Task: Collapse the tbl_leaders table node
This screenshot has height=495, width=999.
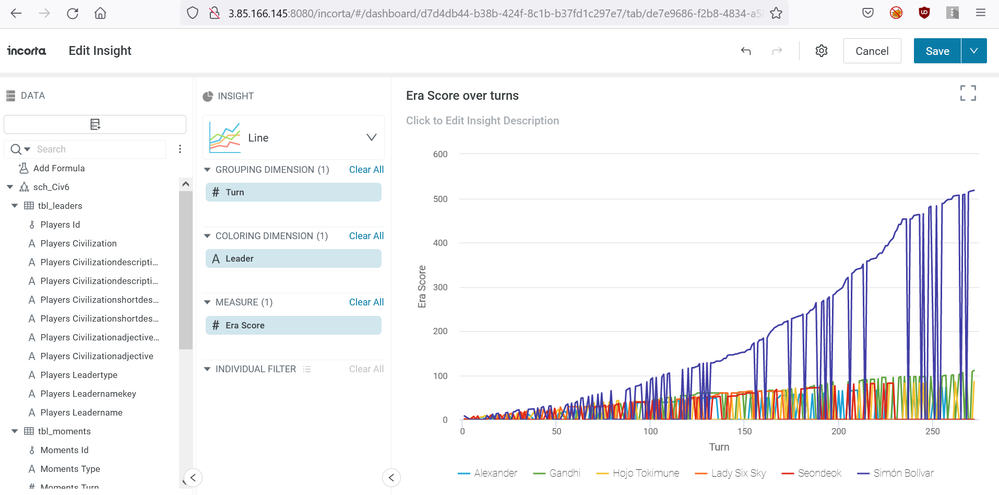Action: click(x=15, y=206)
